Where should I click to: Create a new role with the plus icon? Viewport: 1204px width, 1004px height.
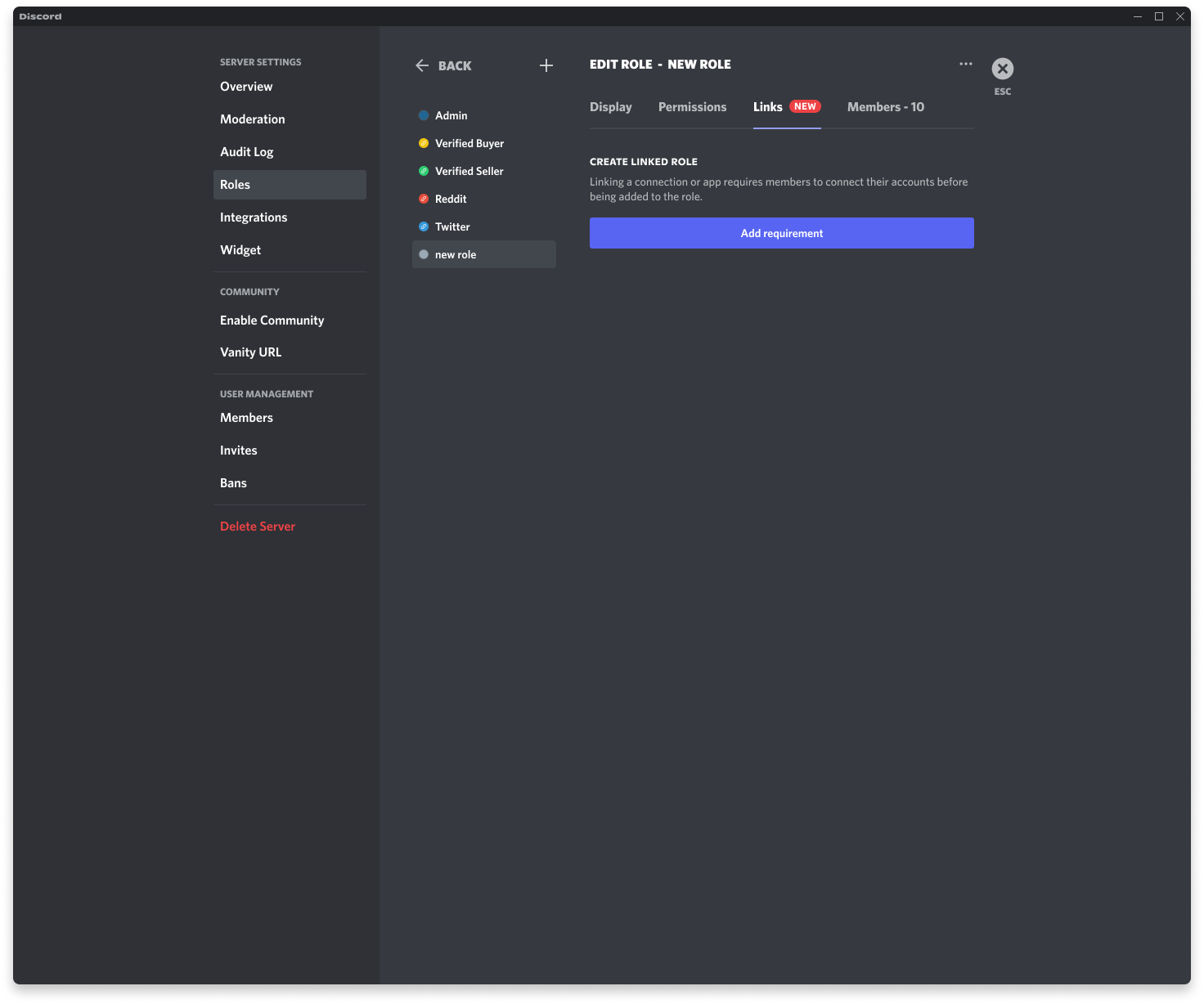tap(546, 65)
